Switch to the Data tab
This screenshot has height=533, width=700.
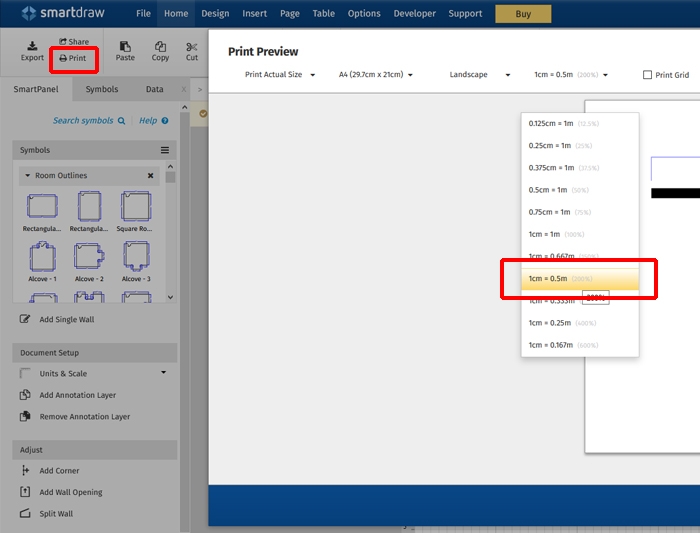(x=154, y=89)
